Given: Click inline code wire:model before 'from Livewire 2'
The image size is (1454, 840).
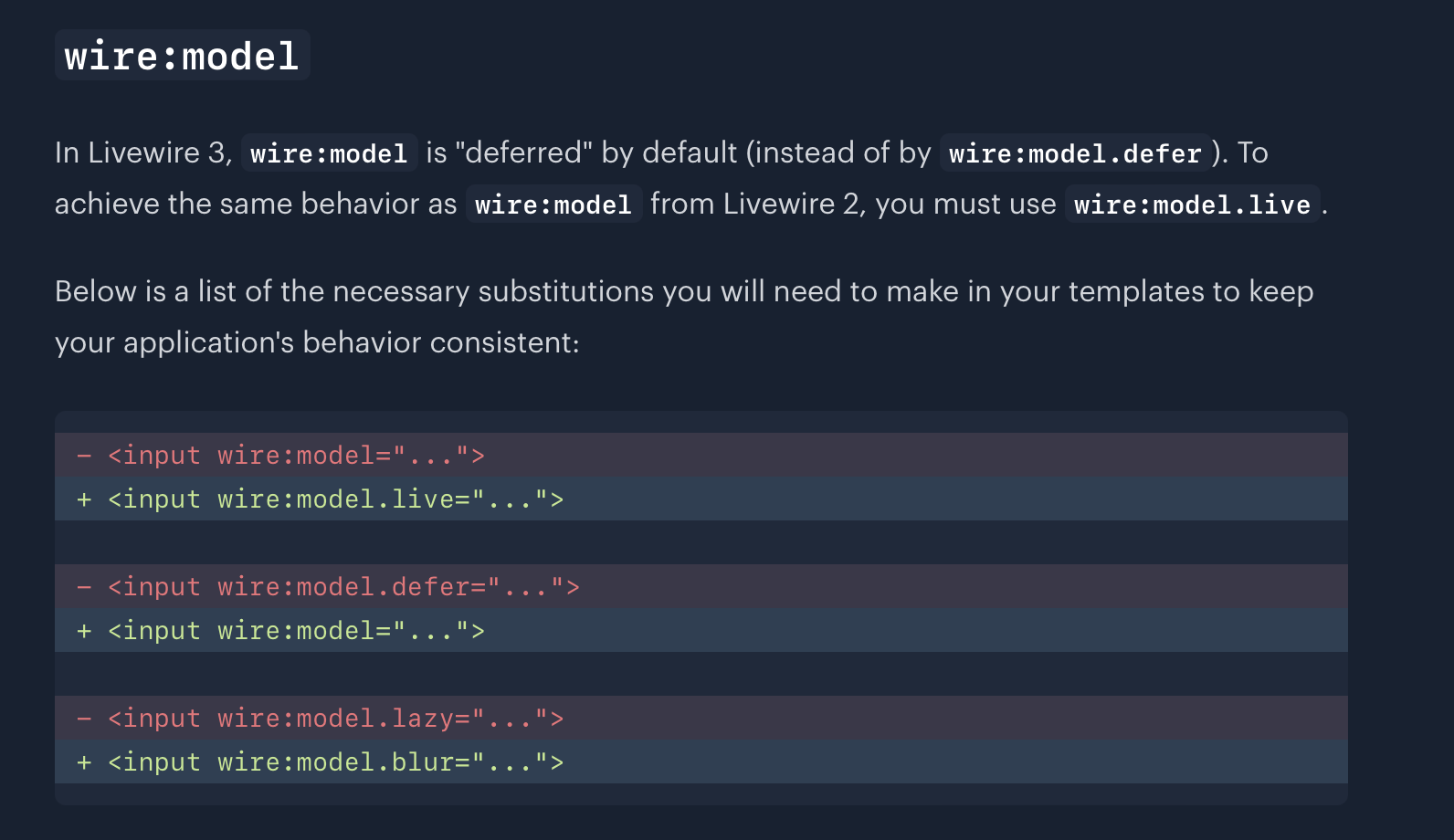Looking at the screenshot, I should [x=553, y=204].
